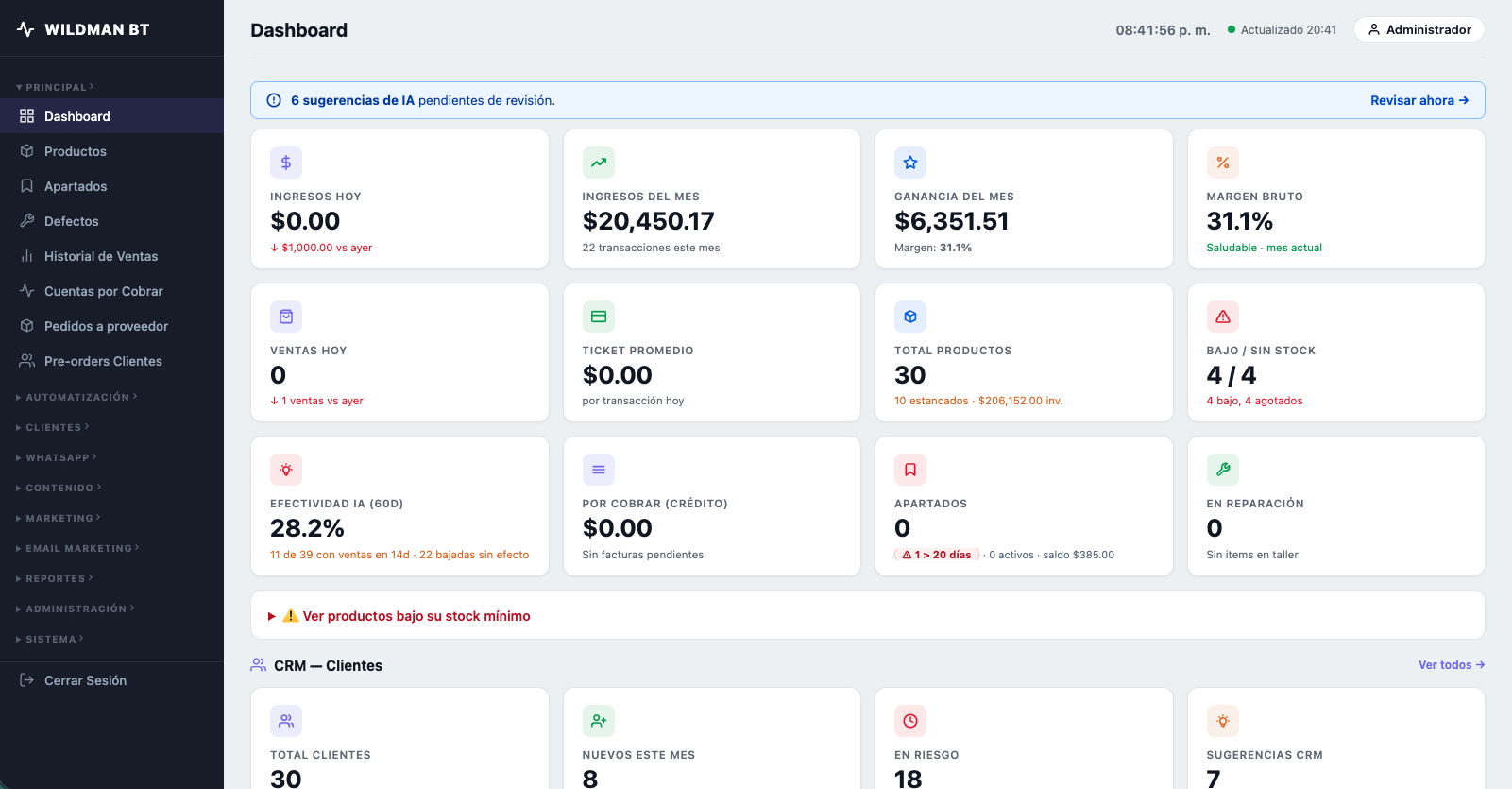
Task: Open Historial de Ventas page
Action: click(x=111, y=256)
